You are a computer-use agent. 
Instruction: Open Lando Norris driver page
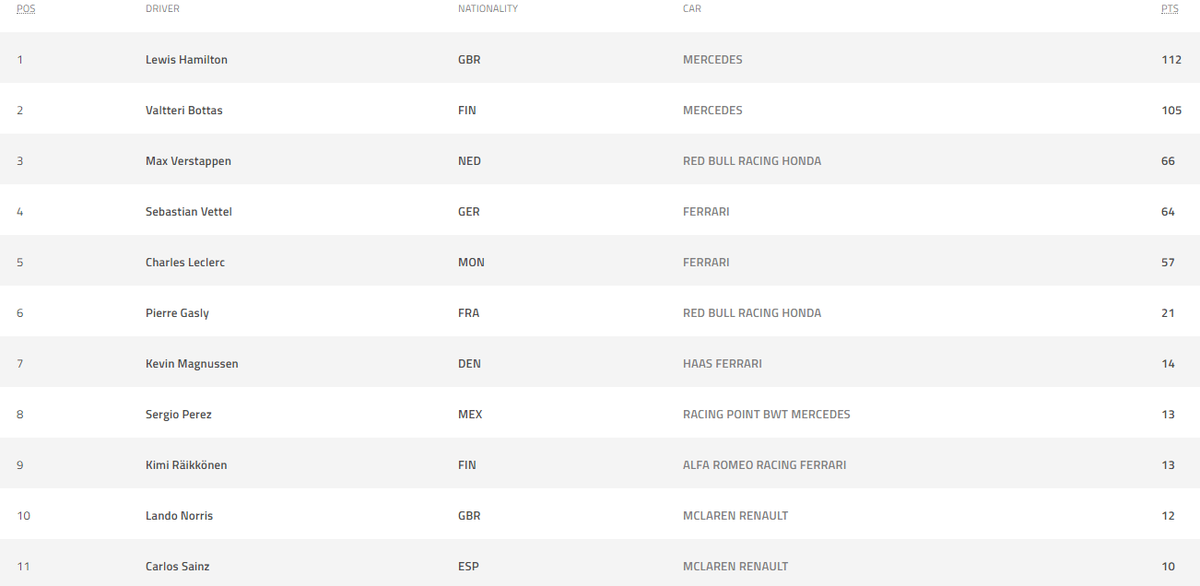coord(179,516)
